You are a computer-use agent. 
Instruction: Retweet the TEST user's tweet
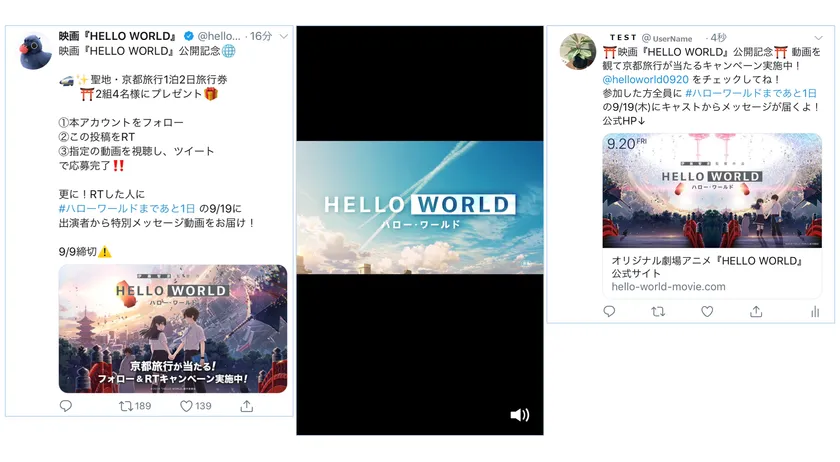[658, 311]
